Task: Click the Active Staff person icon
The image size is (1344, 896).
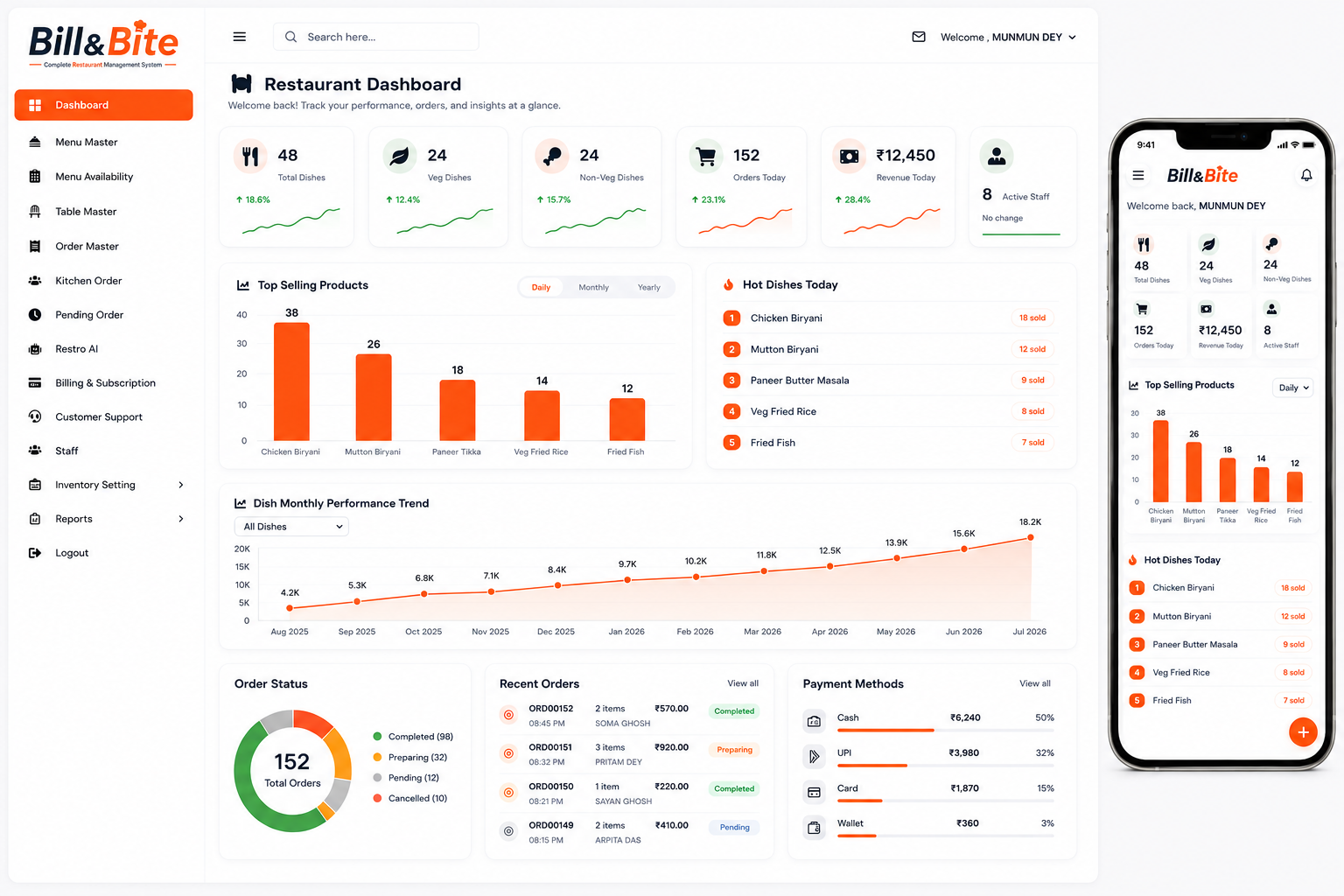Action: point(997,157)
